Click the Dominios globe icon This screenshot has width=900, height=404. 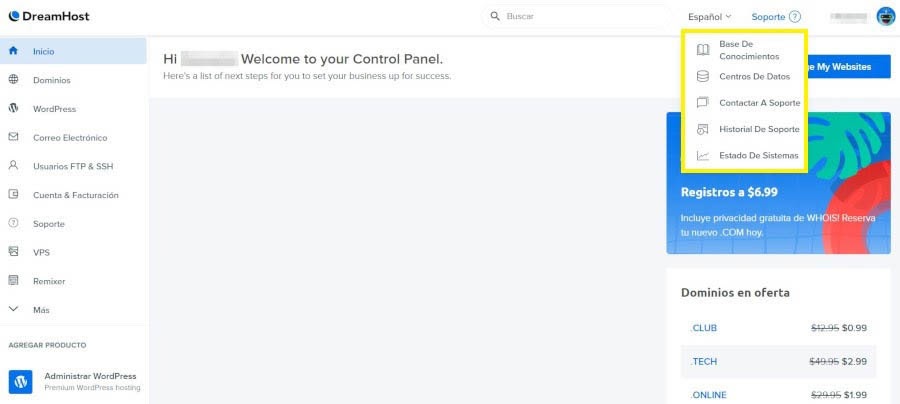(x=13, y=80)
